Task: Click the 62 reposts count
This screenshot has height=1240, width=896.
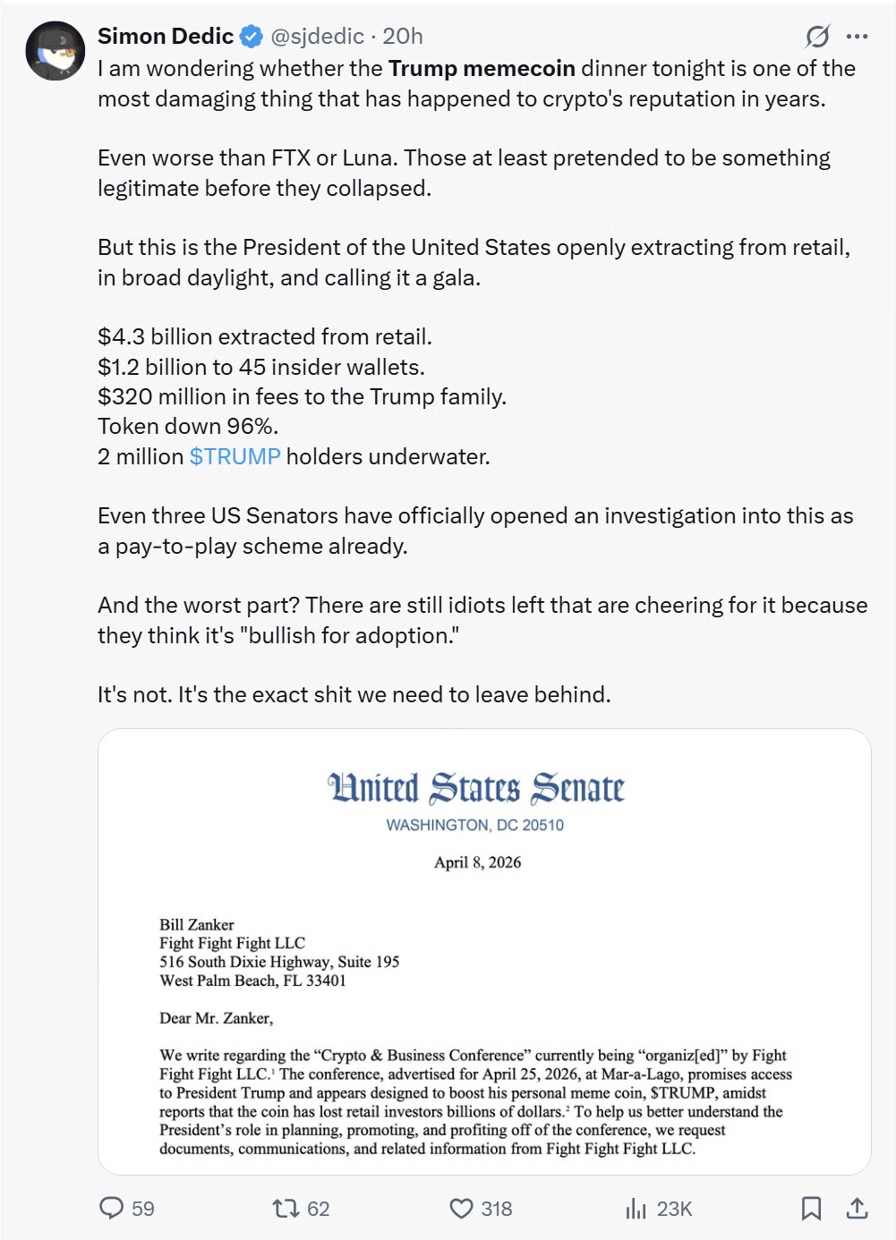Action: [318, 1208]
